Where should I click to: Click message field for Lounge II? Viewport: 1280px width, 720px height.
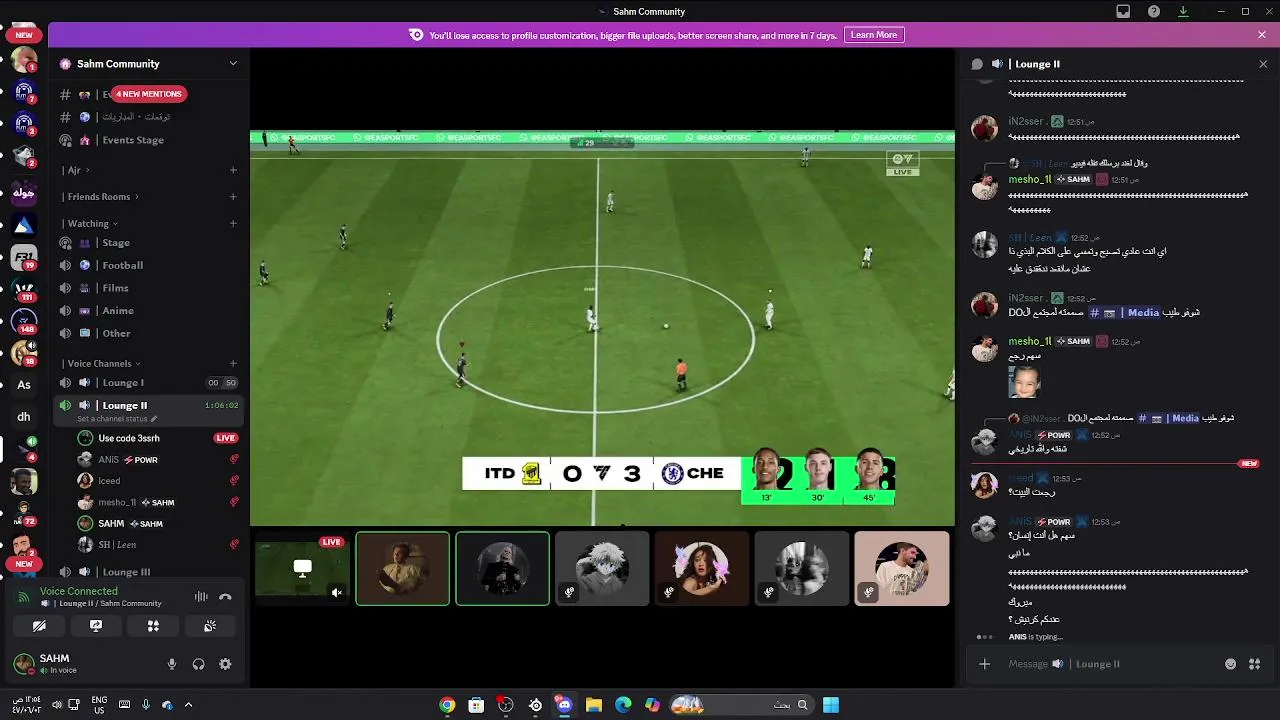1110,664
